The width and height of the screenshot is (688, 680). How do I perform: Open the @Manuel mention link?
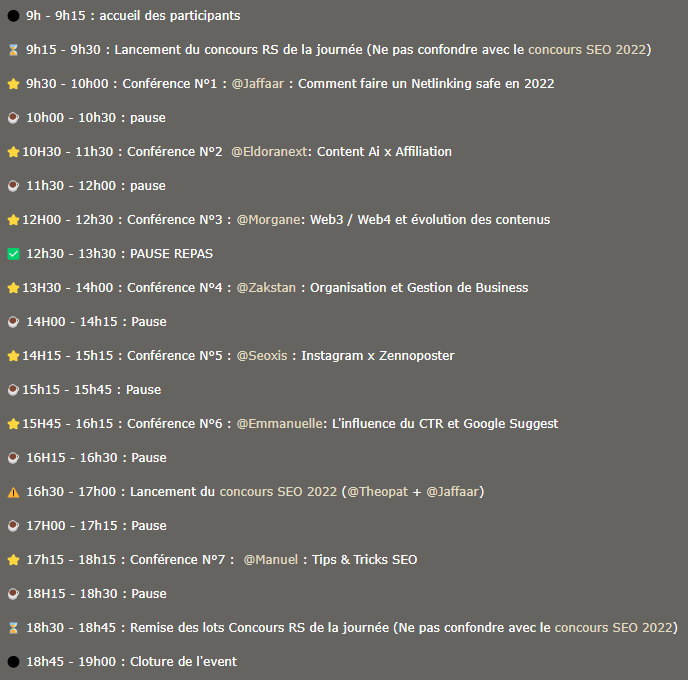(x=270, y=560)
